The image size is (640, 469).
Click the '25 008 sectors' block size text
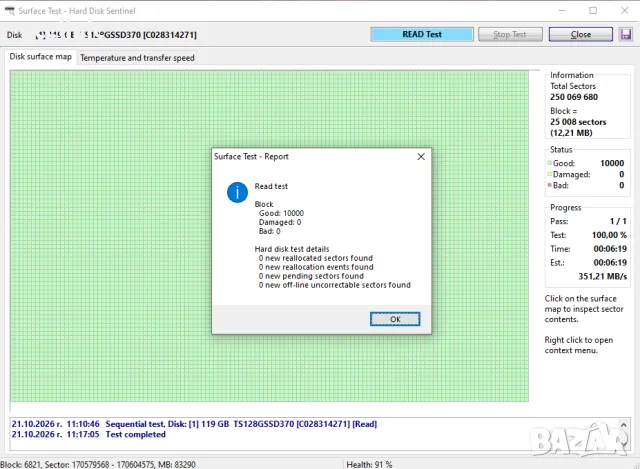click(578, 122)
